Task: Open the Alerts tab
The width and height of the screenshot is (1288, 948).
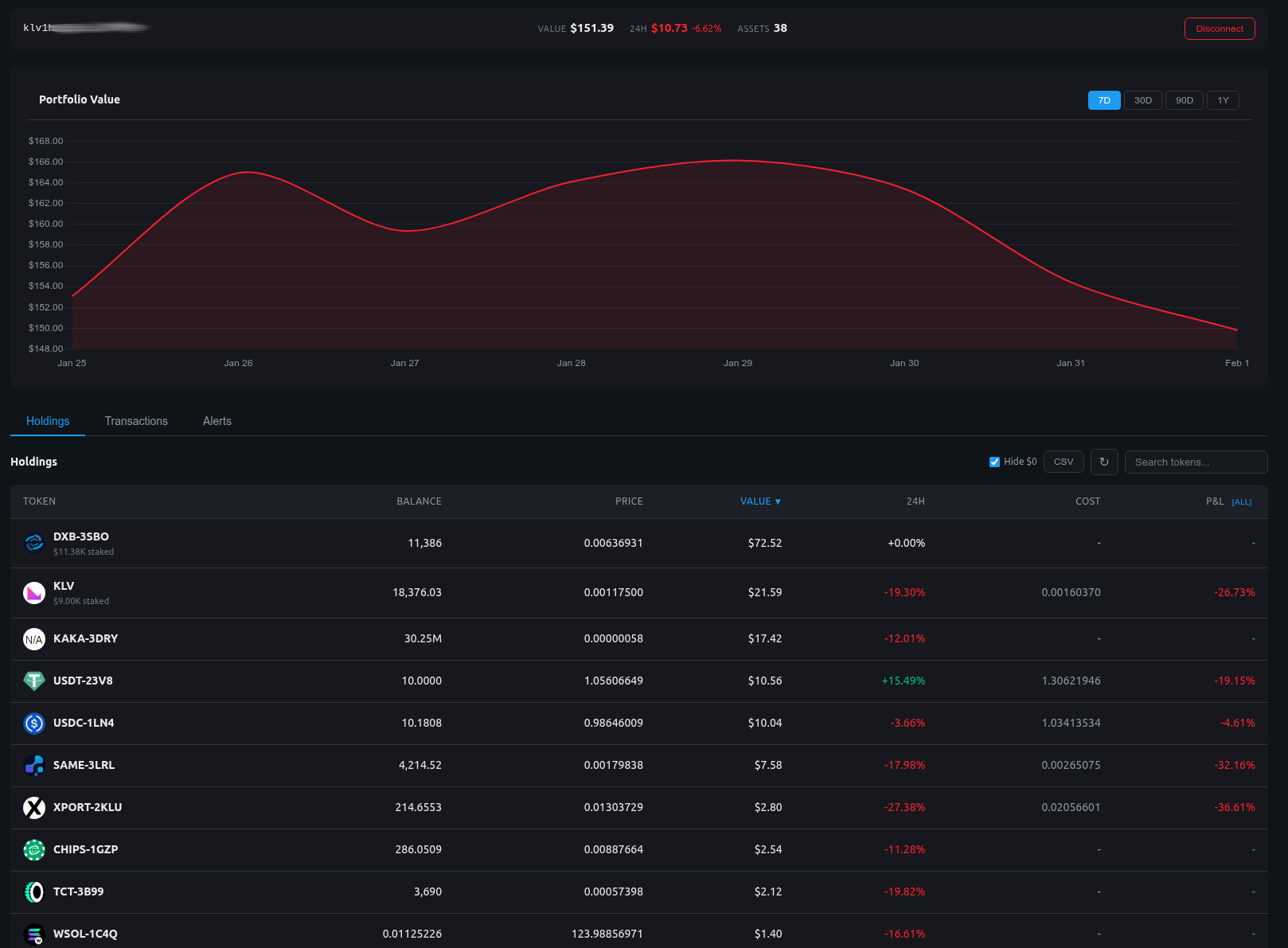Action: tap(217, 421)
